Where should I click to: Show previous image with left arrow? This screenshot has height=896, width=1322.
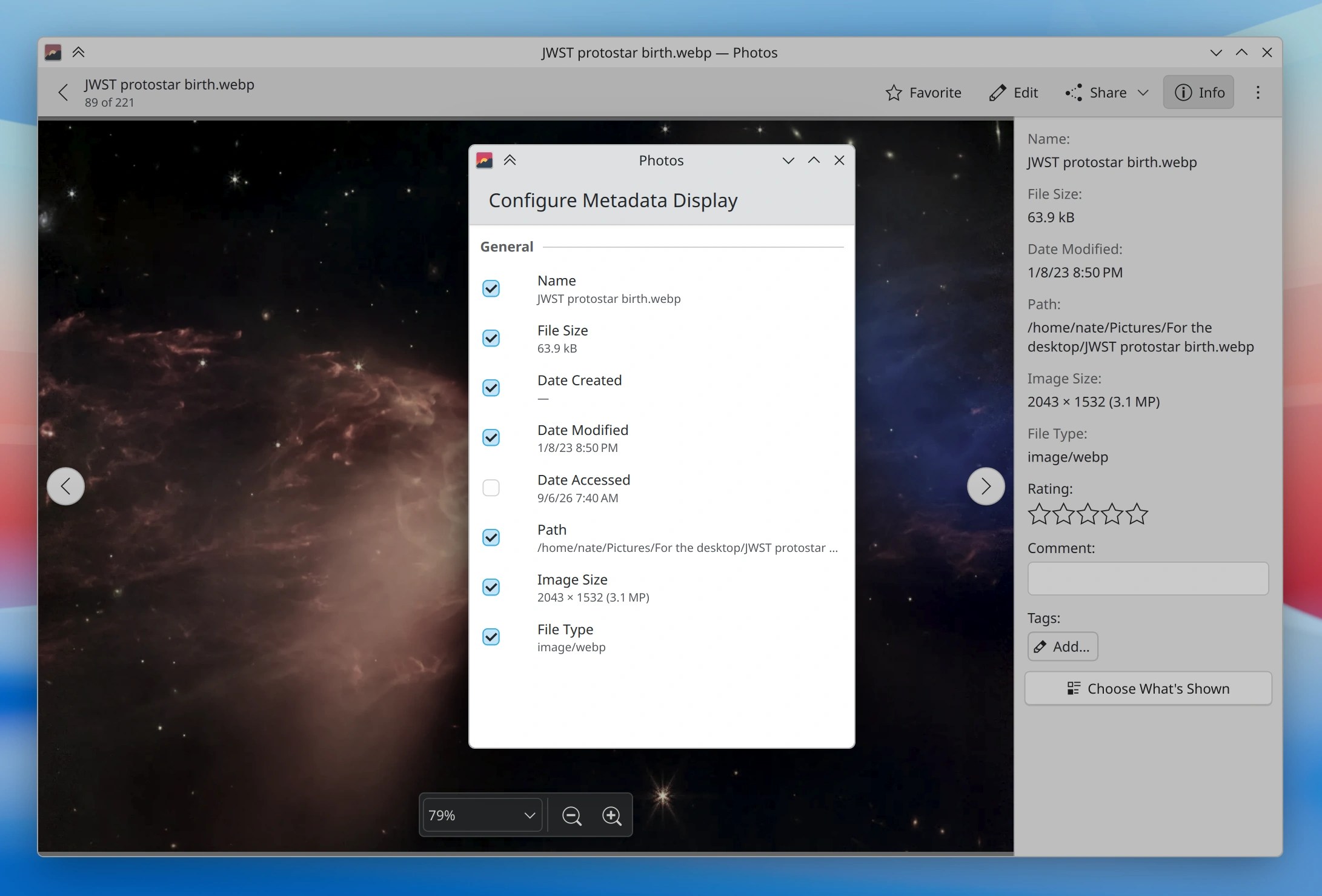point(65,486)
